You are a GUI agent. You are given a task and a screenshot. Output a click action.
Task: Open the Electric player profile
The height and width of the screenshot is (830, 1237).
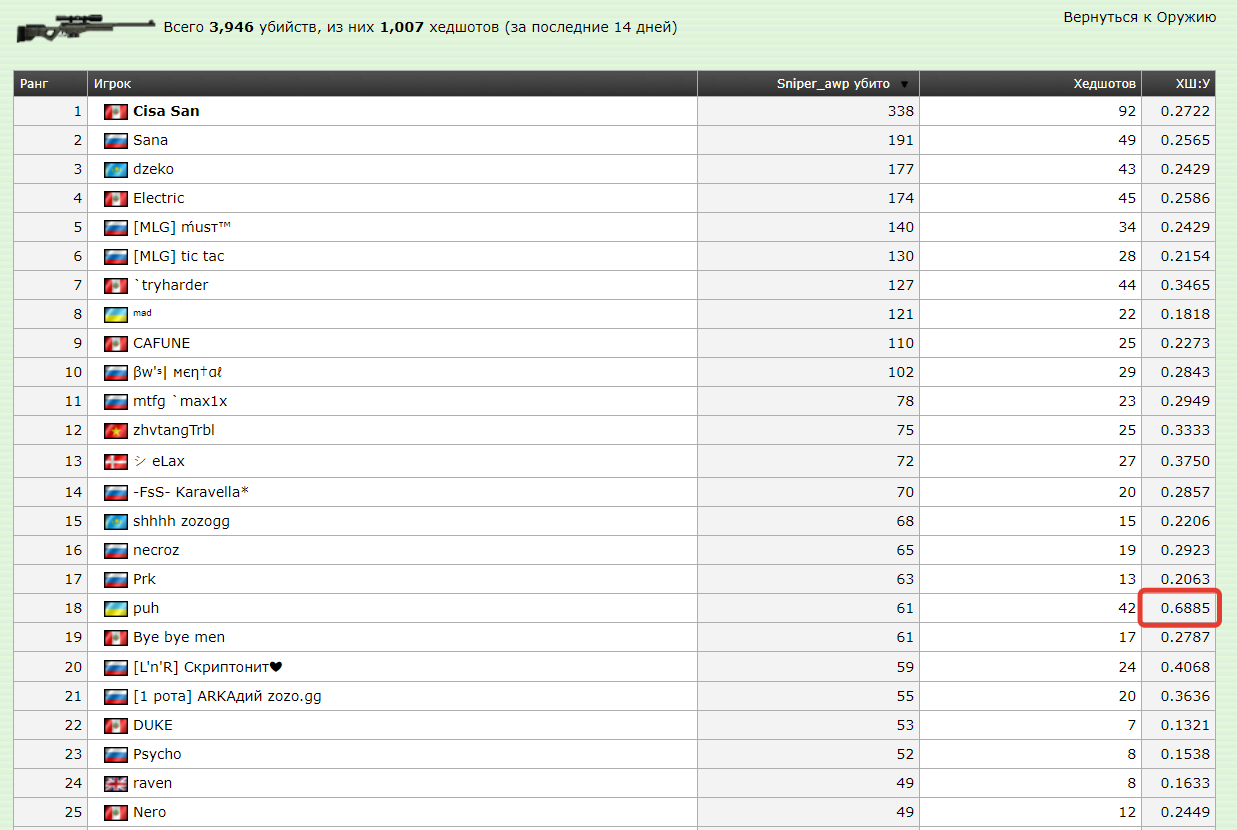158,198
